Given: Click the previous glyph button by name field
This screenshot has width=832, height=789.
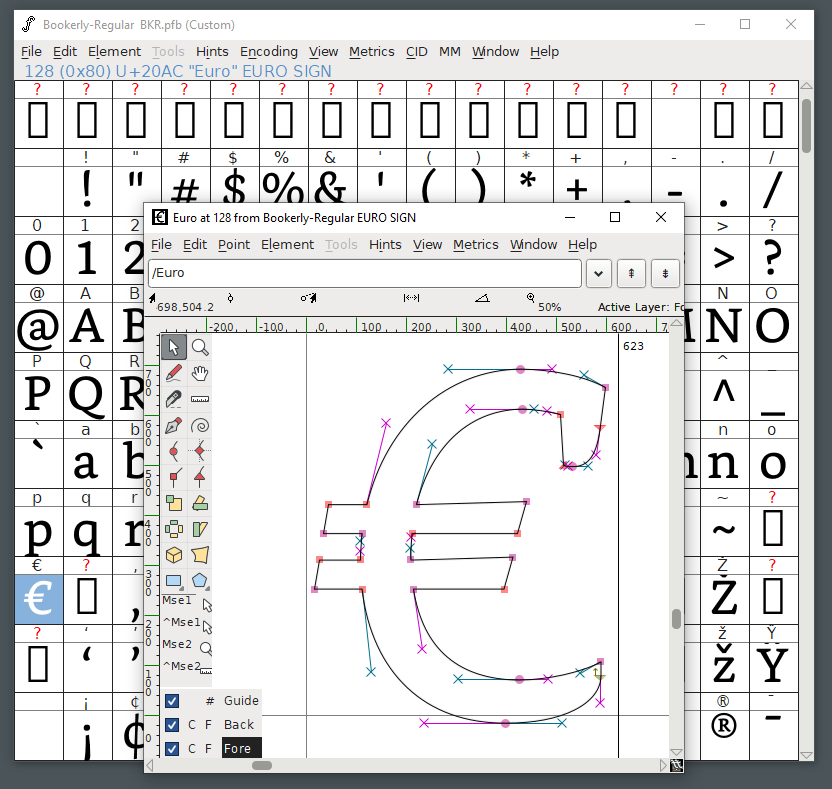Looking at the screenshot, I should [631, 273].
